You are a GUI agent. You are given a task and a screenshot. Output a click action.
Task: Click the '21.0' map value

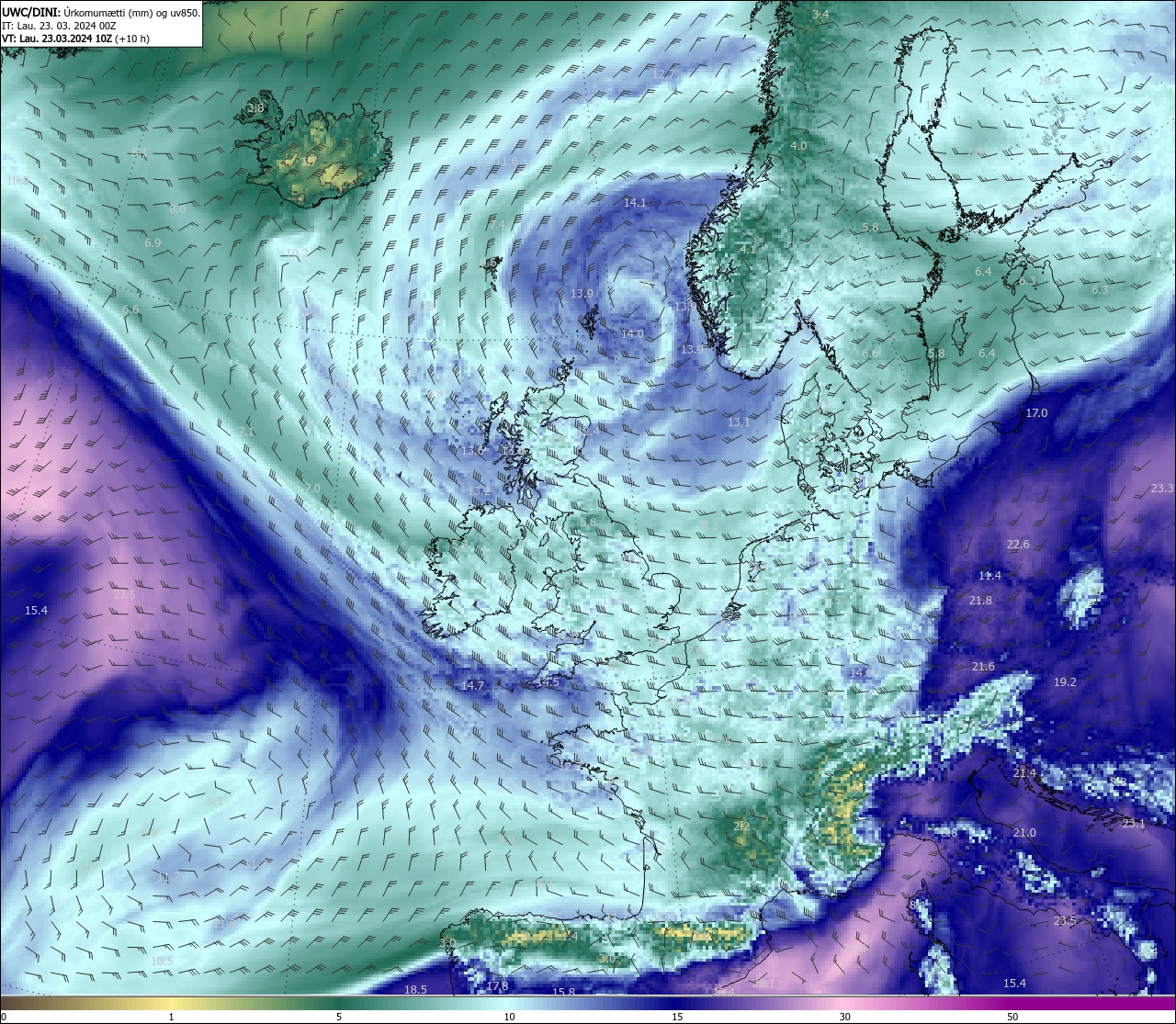[x=1024, y=832]
